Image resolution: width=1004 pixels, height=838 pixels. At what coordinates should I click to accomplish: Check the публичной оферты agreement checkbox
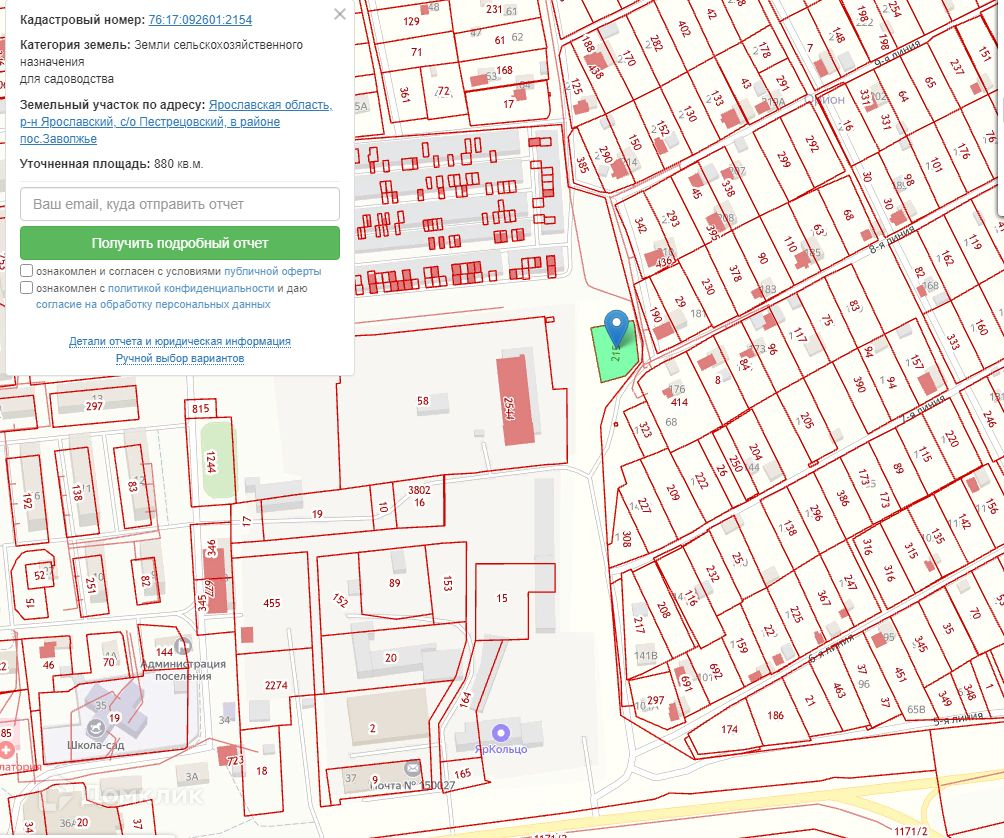(26, 271)
